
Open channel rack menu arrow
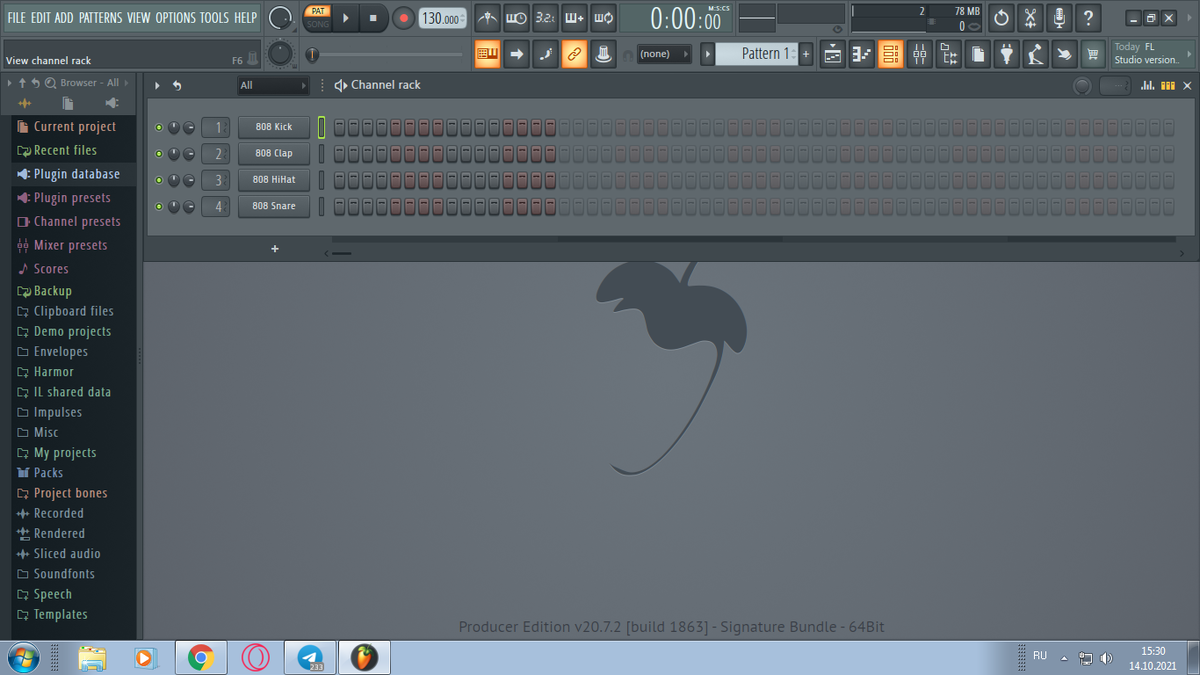pos(157,86)
